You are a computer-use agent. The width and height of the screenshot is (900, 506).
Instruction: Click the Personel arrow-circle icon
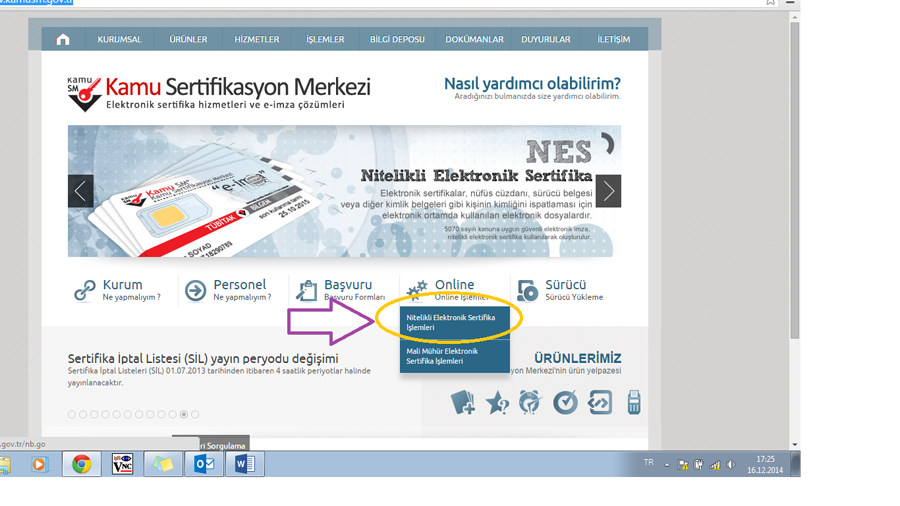coord(196,290)
